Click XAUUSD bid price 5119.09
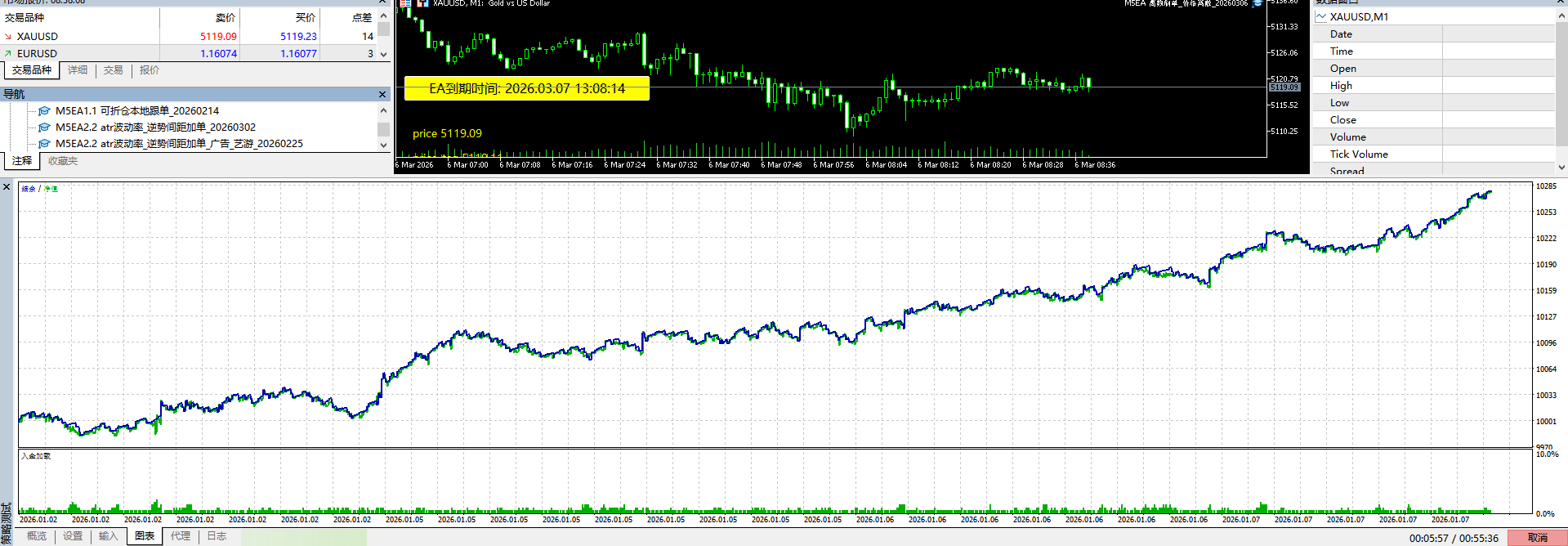Screen dimensions: 1568x546 [218, 37]
